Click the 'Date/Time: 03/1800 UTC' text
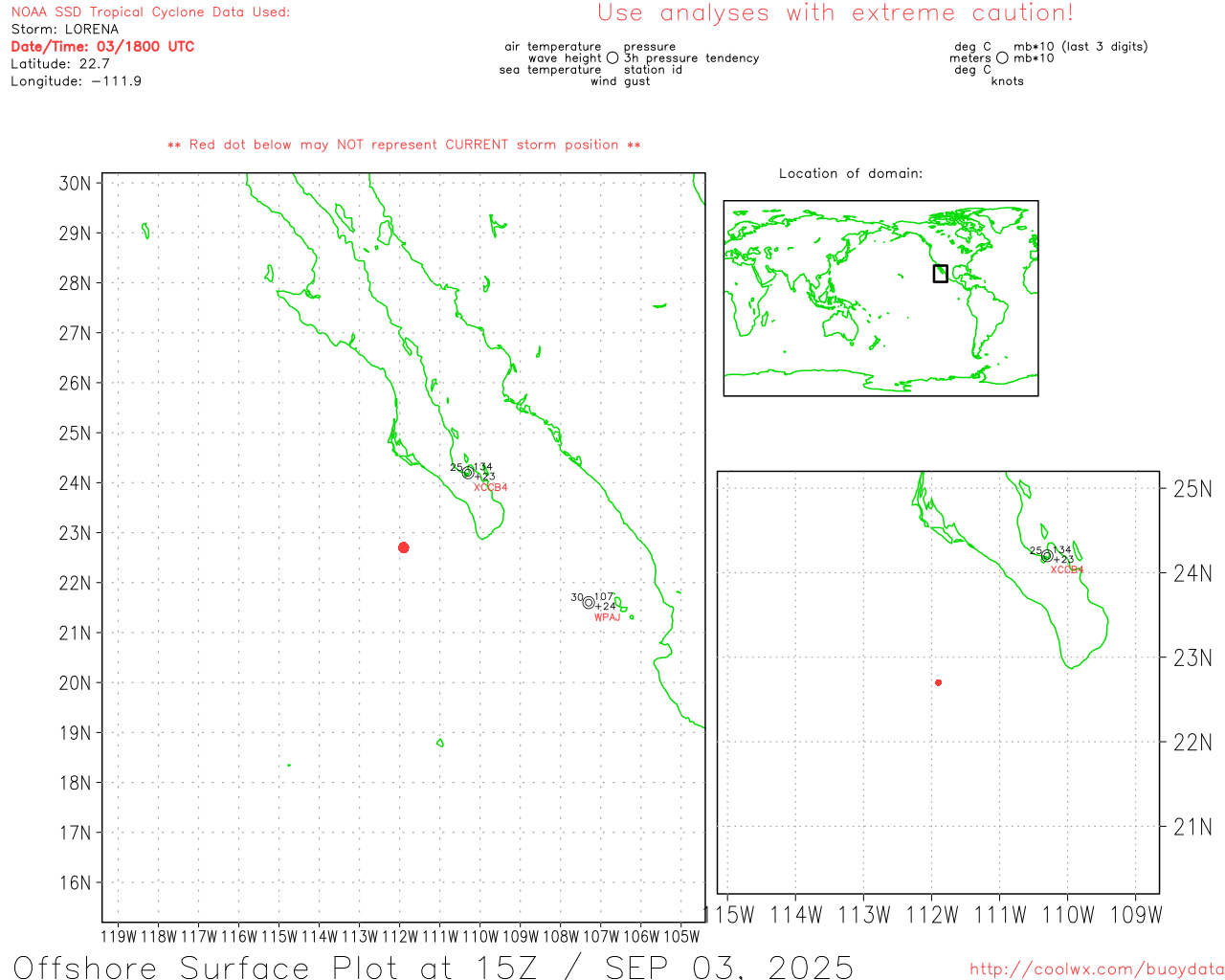Viewport: 1225px width, 980px height. [x=102, y=47]
